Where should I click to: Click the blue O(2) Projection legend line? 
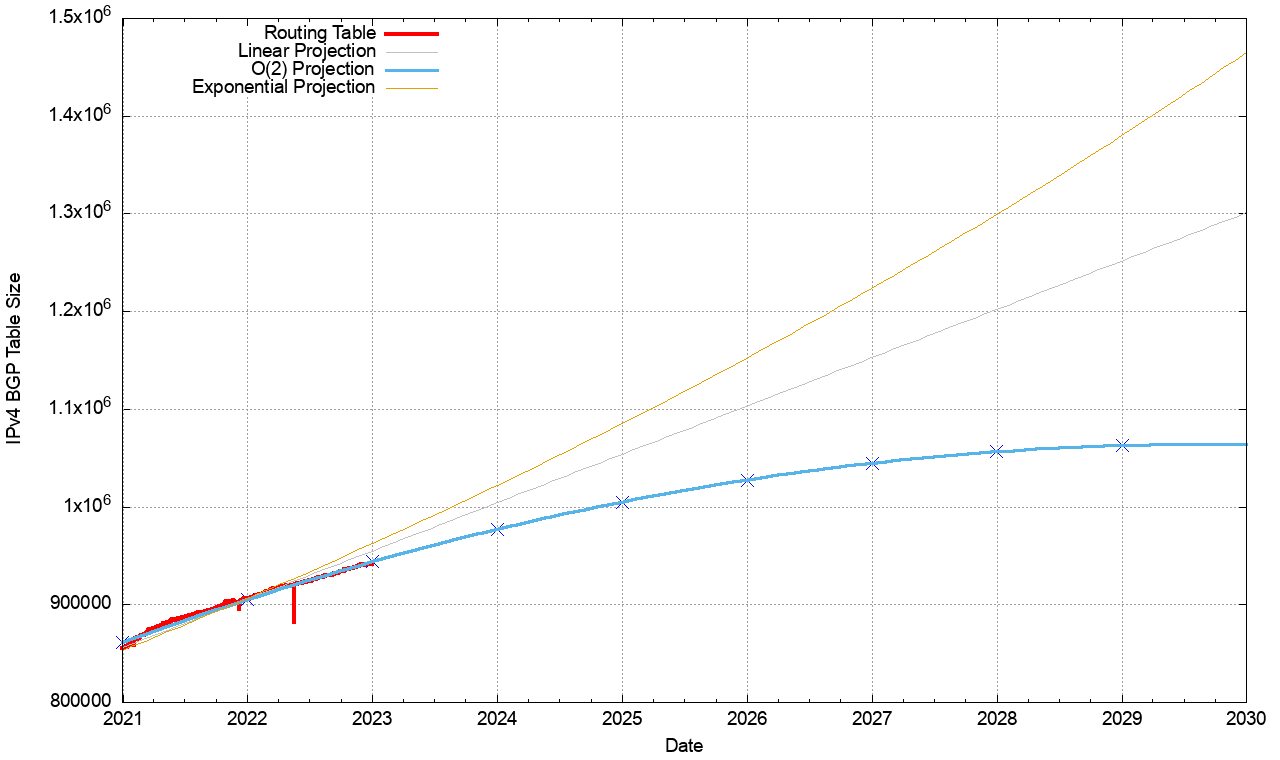tap(411, 70)
